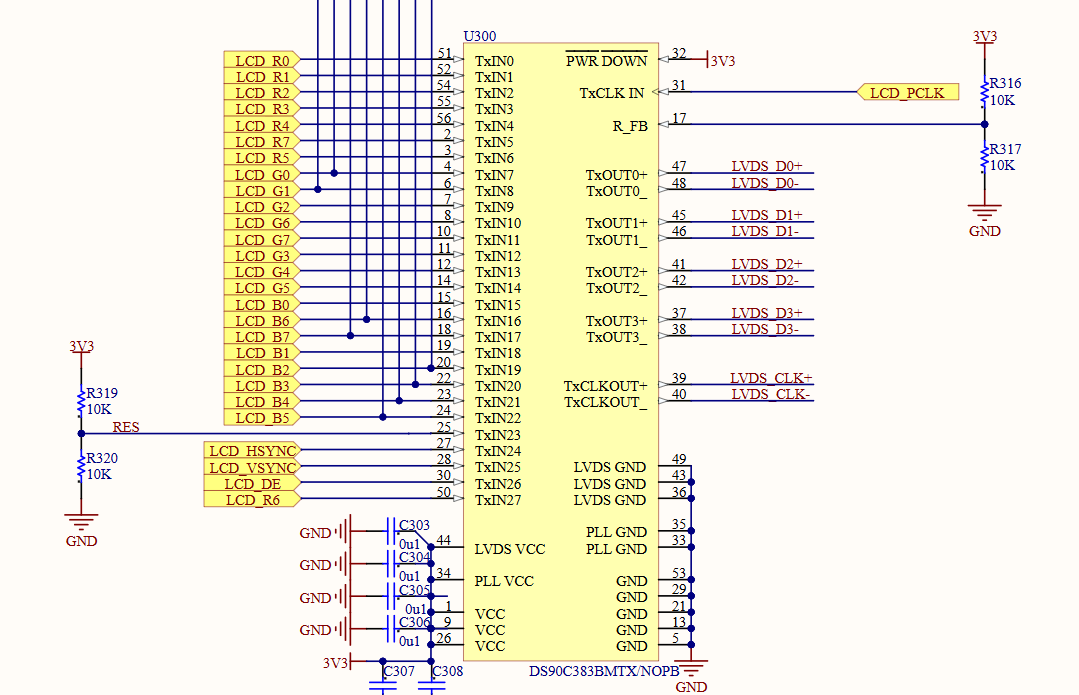Select the U300 designator text

click(x=479, y=36)
